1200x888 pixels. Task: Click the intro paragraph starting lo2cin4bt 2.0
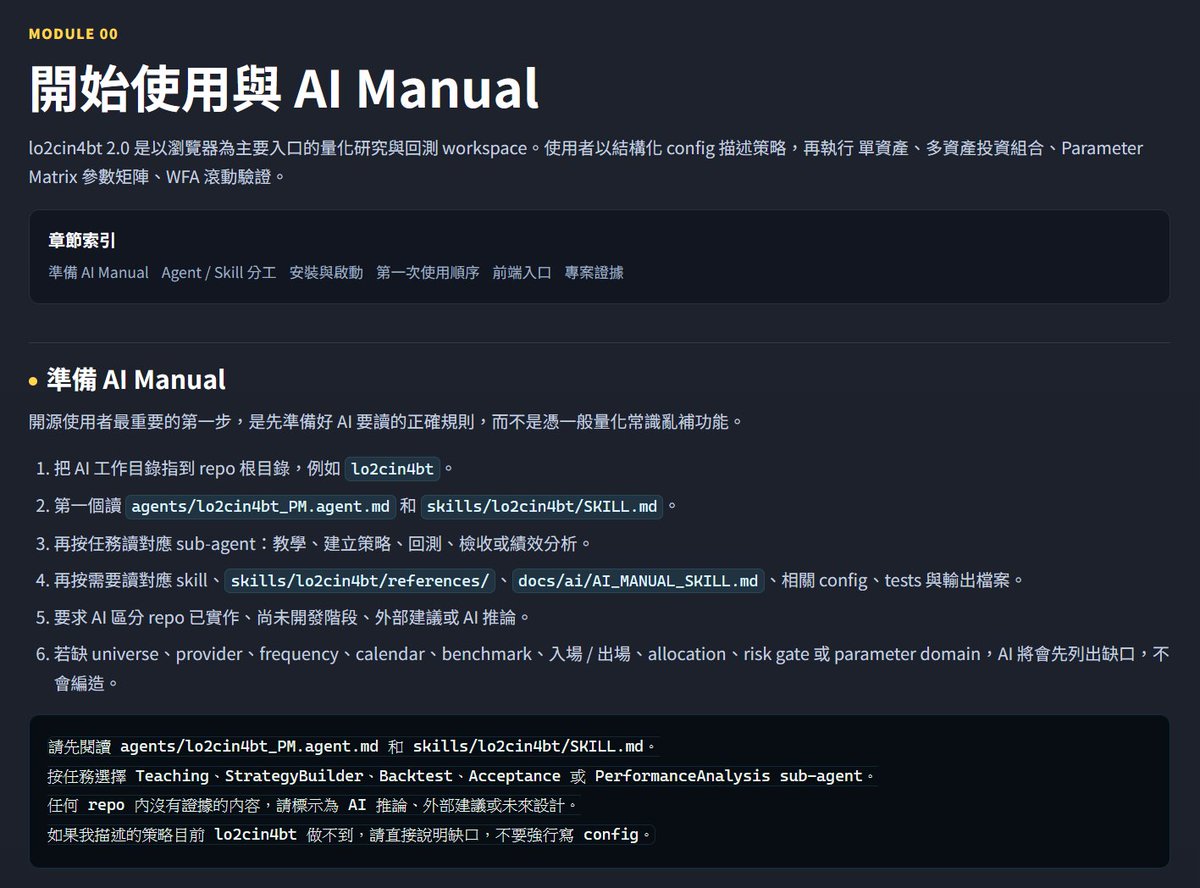click(x=586, y=162)
